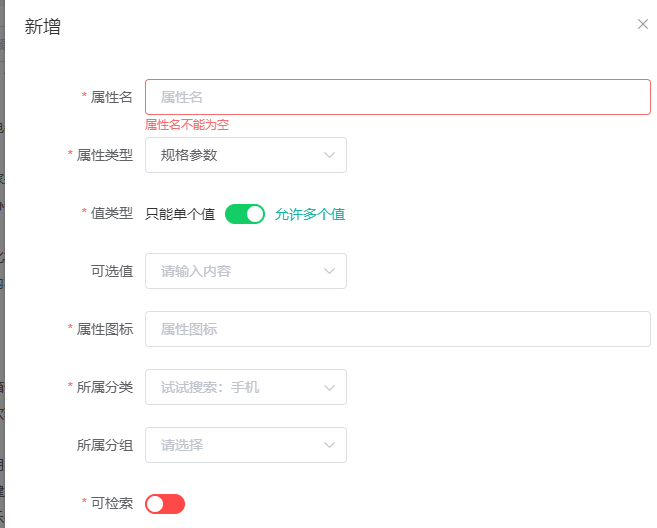The image size is (657, 528).
Task: Select the 只能单个值 option text
Action: pos(180,213)
